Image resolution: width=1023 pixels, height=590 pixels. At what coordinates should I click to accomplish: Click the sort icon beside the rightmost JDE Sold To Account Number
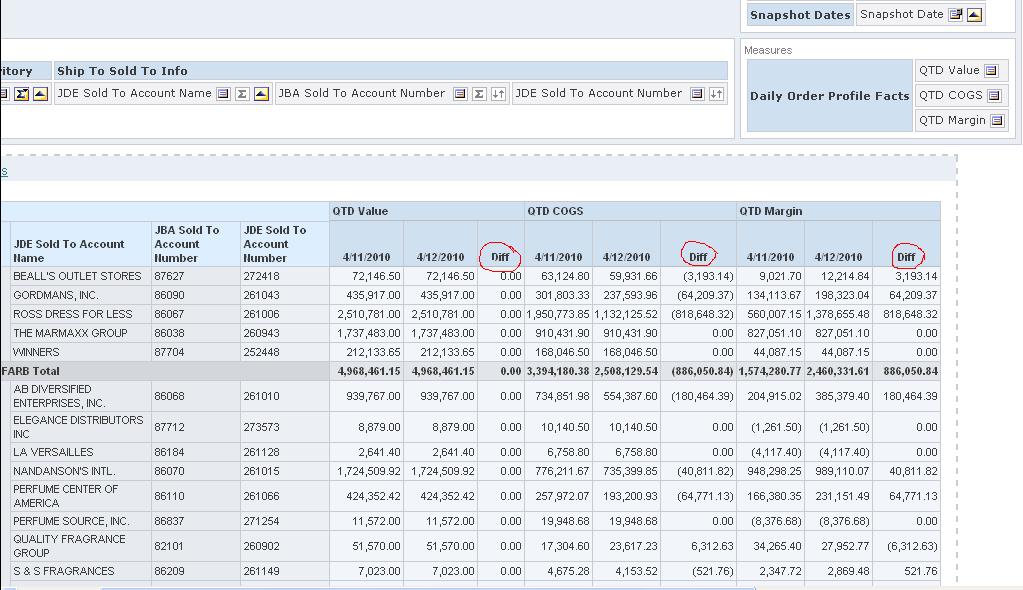coord(716,93)
